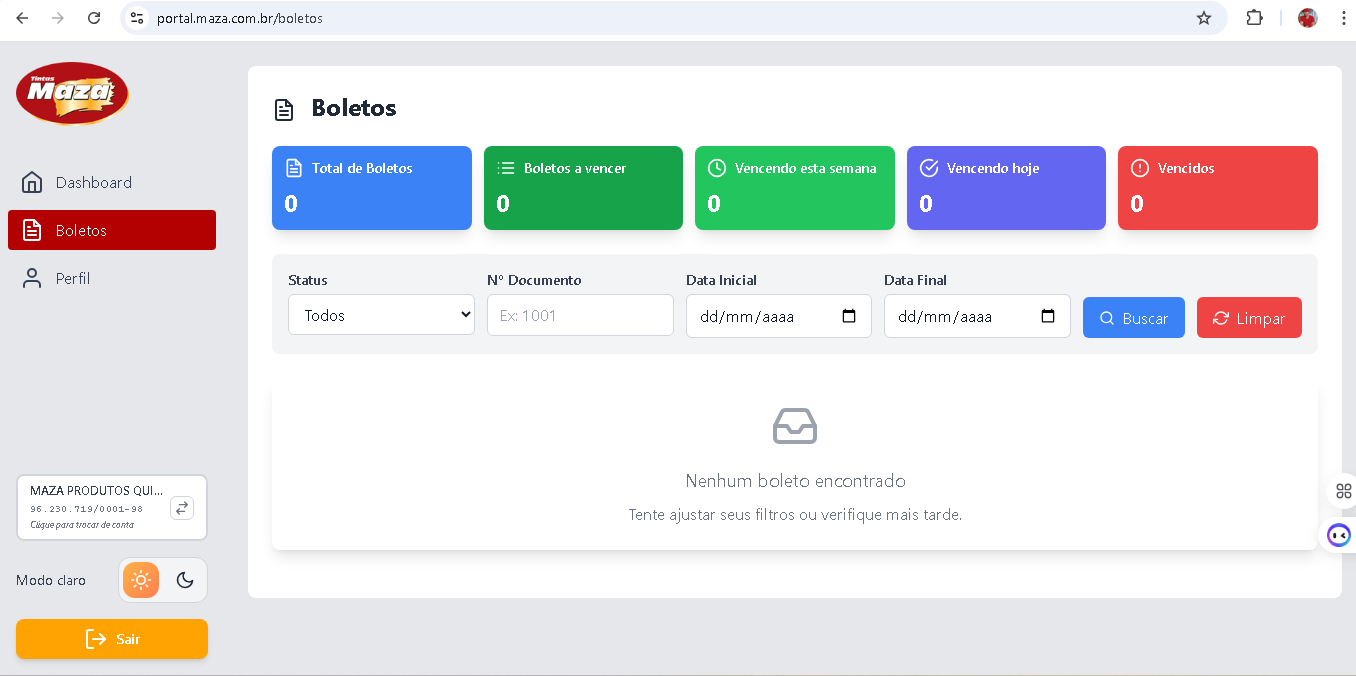1356x676 pixels.
Task: Click the Sair logout button
Action: [112, 639]
